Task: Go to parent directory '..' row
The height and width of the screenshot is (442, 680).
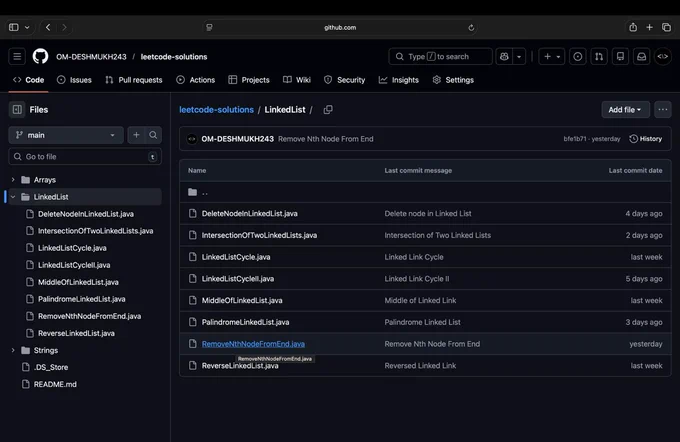Action: click(x=425, y=192)
